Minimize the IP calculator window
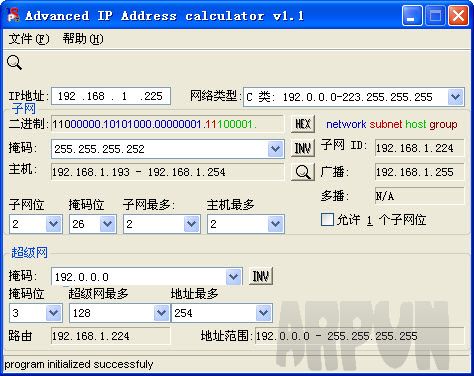 click(412, 16)
